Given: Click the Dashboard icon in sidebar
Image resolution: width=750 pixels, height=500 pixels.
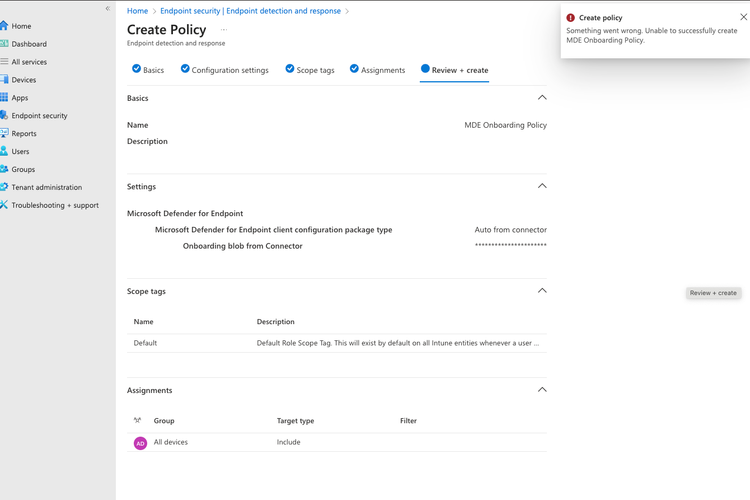Looking at the screenshot, I should pyautogui.click(x=4, y=44).
